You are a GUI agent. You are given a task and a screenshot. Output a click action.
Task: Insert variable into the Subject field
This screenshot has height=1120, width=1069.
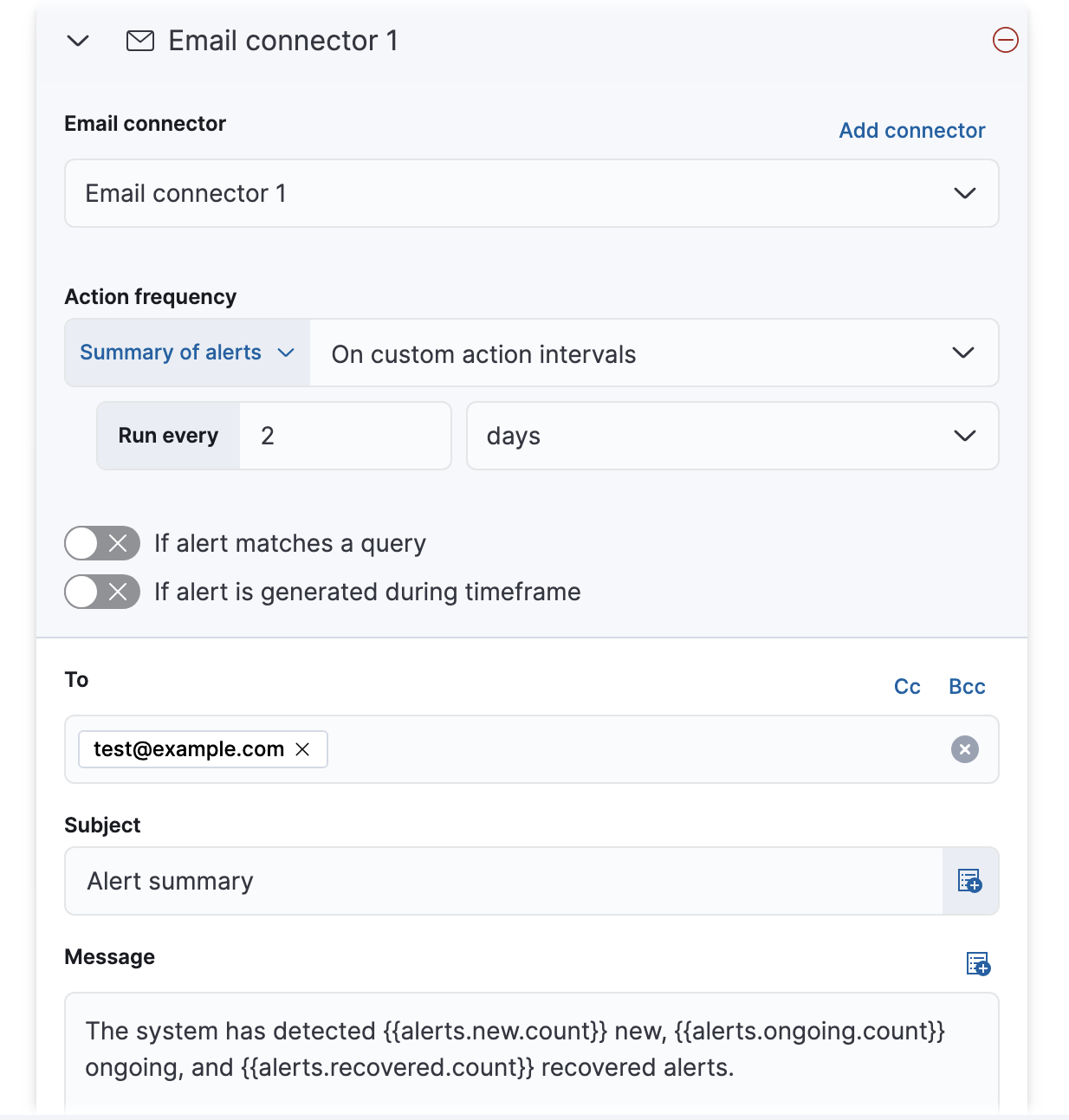[969, 881]
